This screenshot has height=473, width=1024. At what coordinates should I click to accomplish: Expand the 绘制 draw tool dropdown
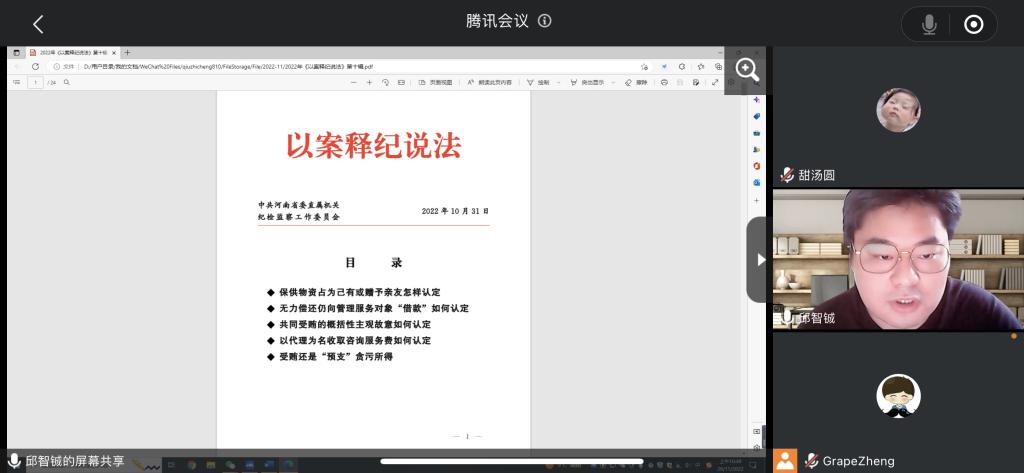click(557, 82)
